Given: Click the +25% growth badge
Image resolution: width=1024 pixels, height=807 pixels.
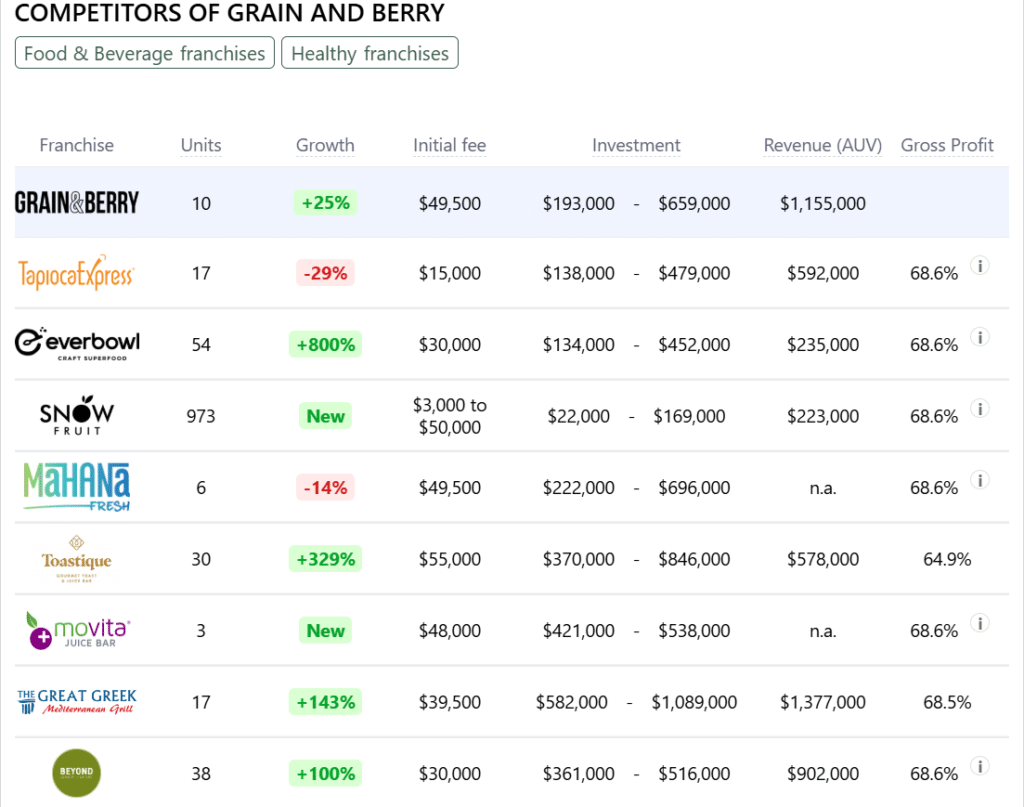Looking at the screenshot, I should [325, 202].
